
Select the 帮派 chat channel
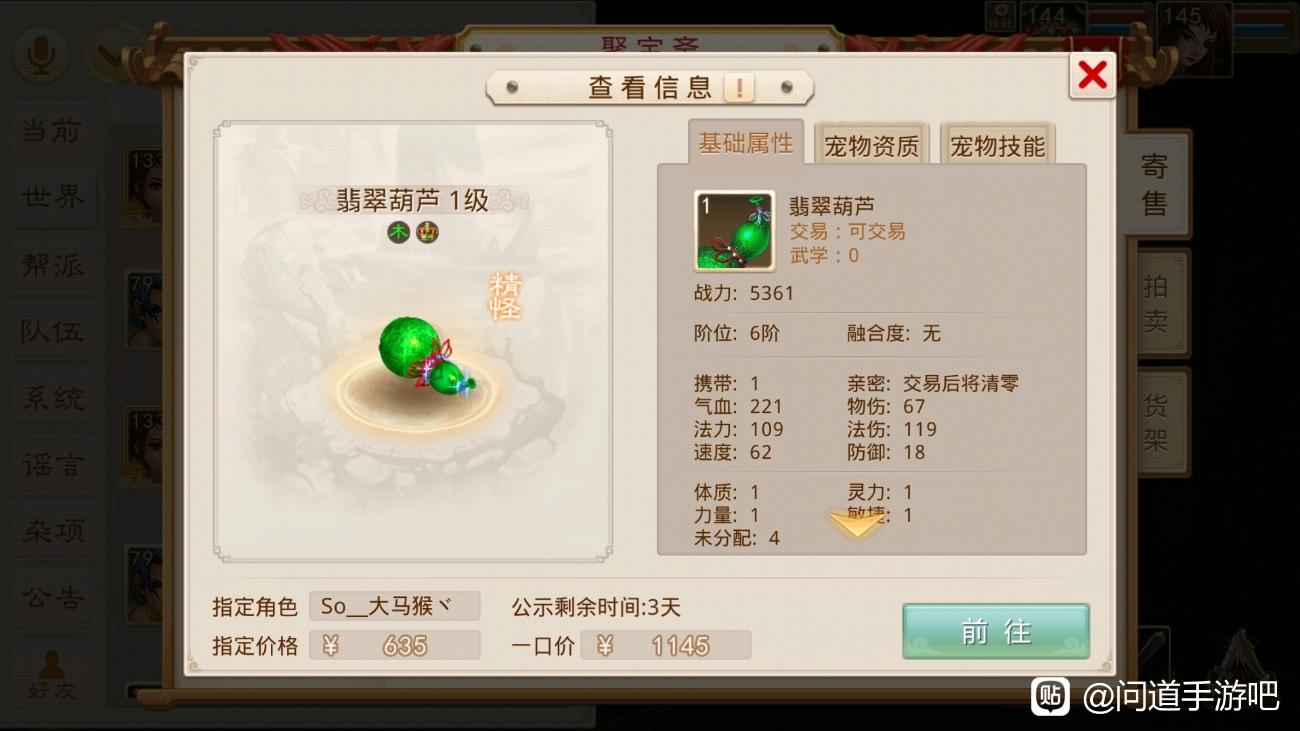(x=52, y=265)
